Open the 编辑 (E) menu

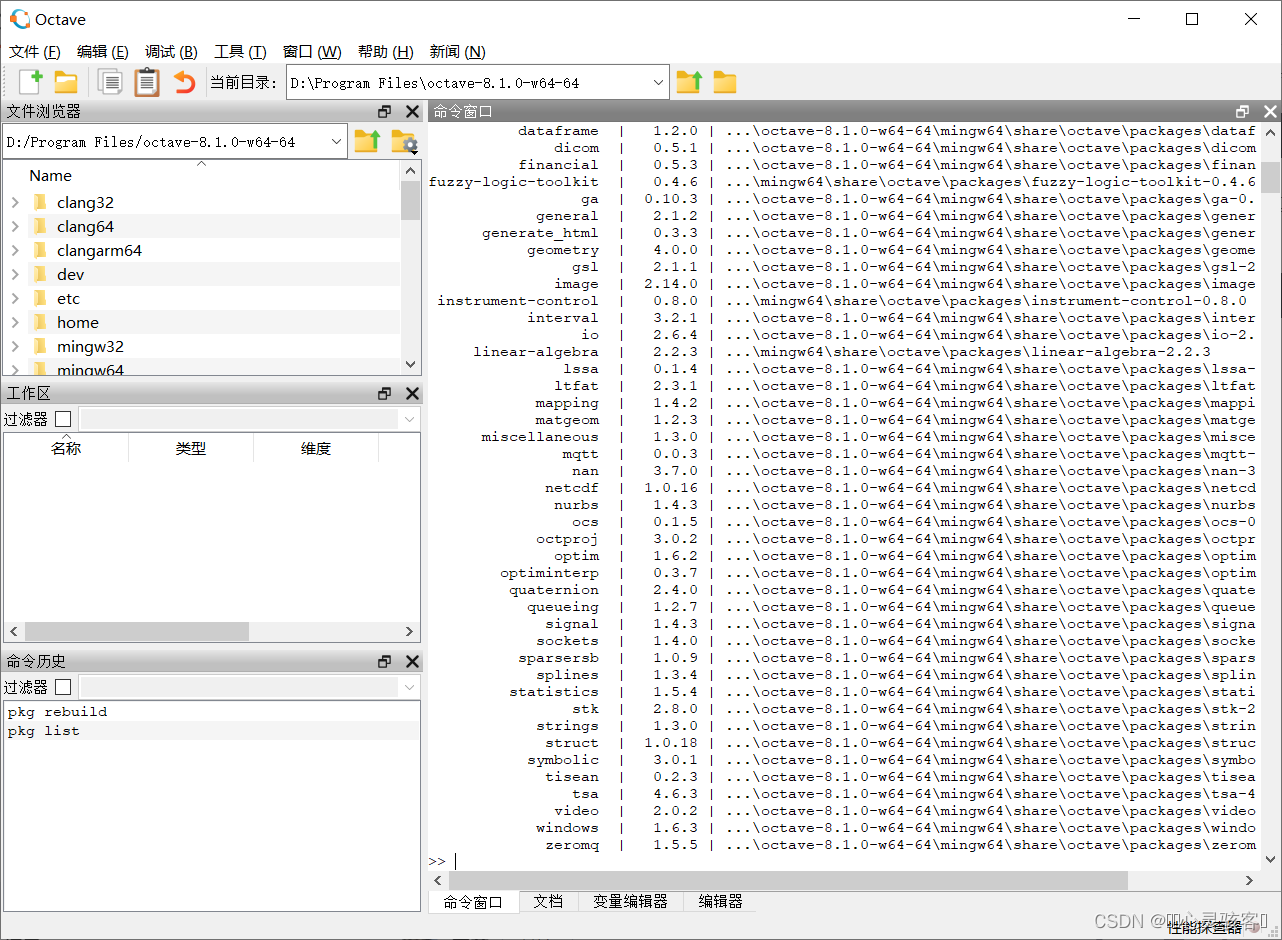(x=102, y=52)
